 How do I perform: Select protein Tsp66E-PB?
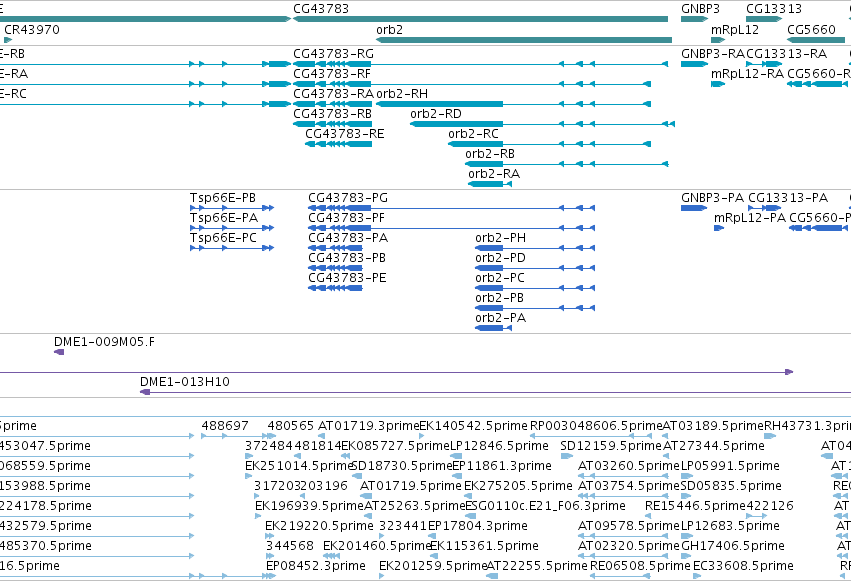click(223, 198)
